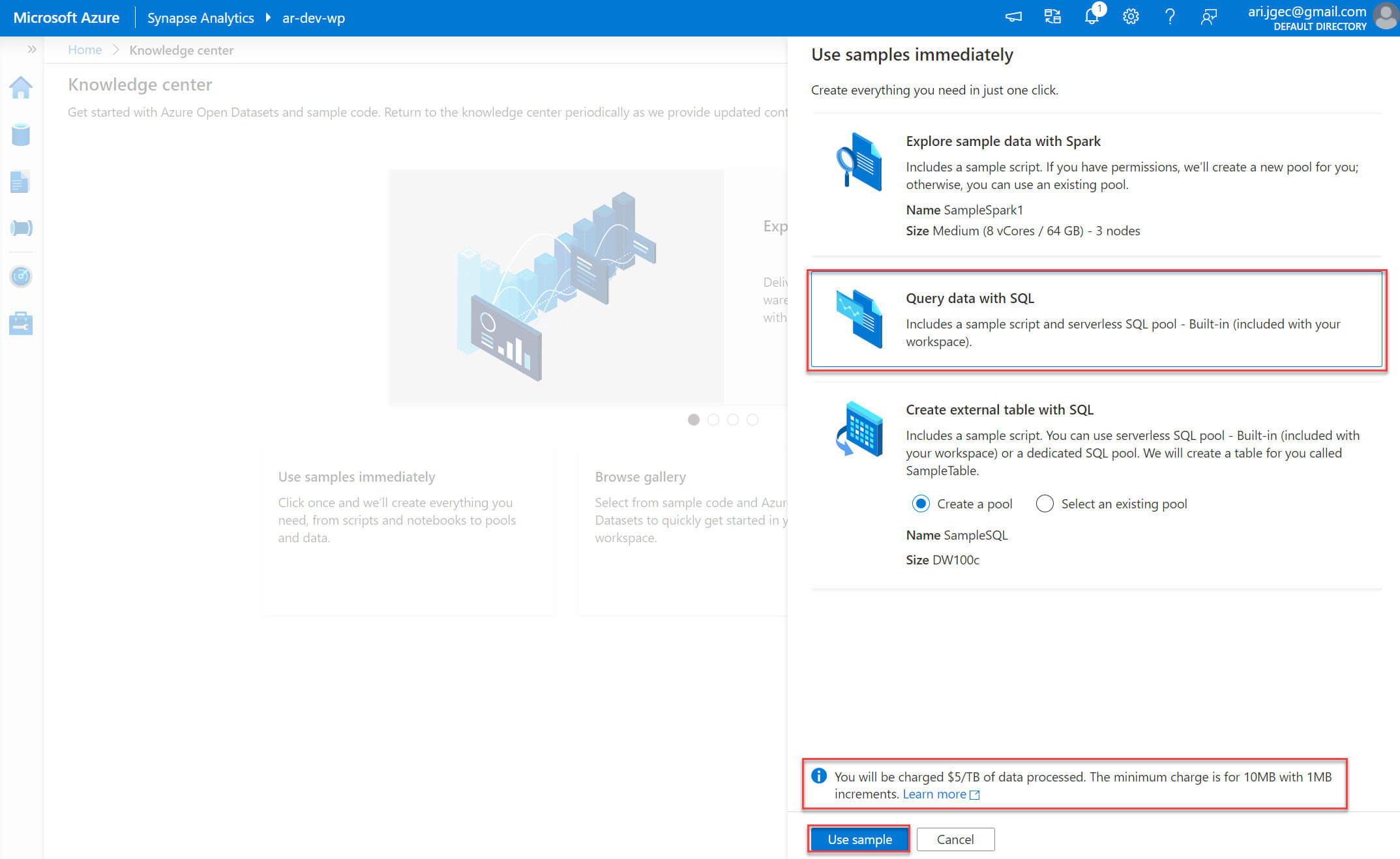Open the notifications bell icon
This screenshot has width=1400, height=859.
pos(1092,17)
